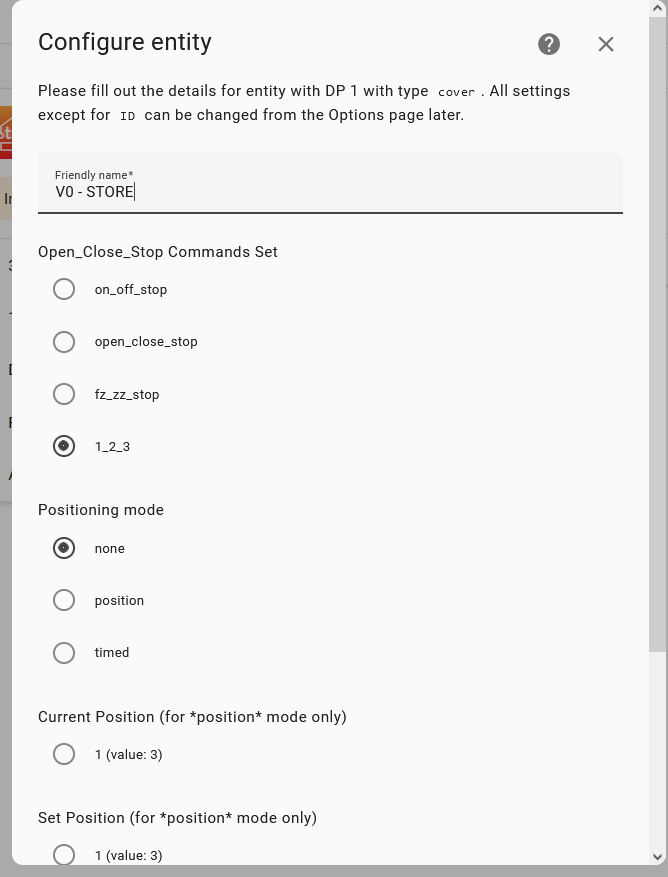Viewport: 668px width, 877px height.
Task: Pick the 1_2_3 commands radio option
Action: [x=64, y=446]
